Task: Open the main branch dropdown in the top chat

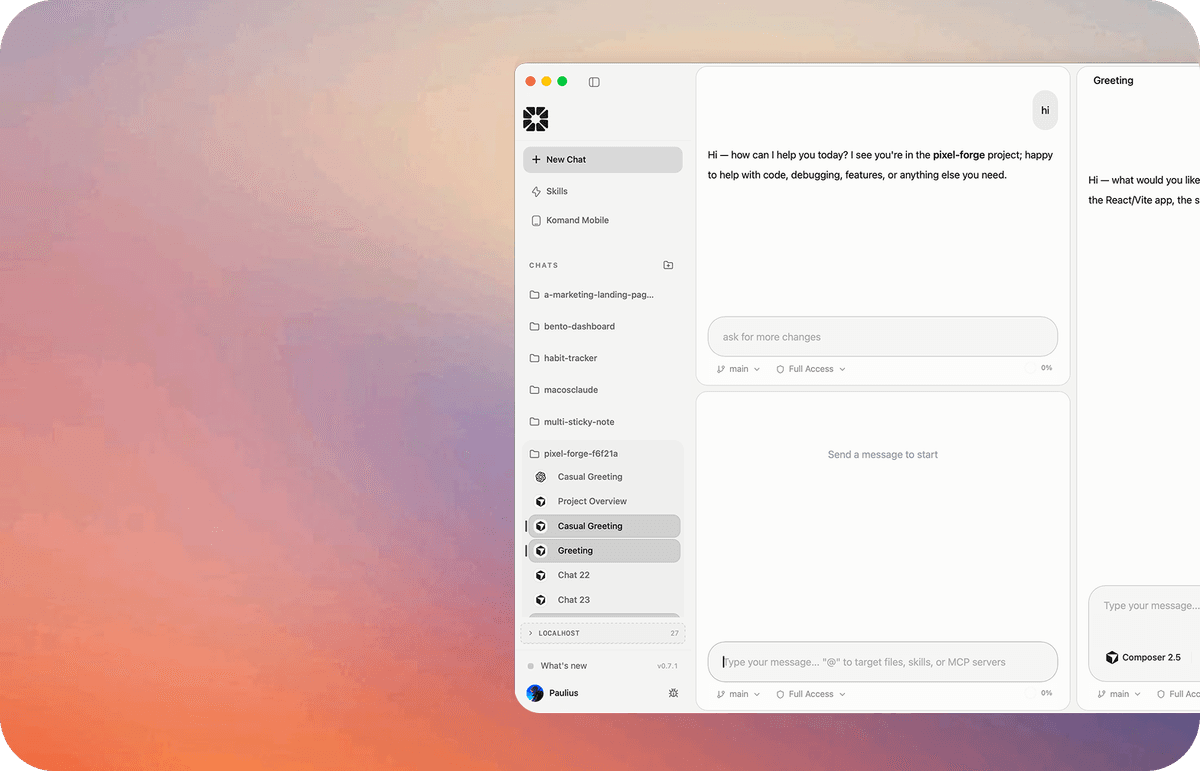Action: (738, 369)
